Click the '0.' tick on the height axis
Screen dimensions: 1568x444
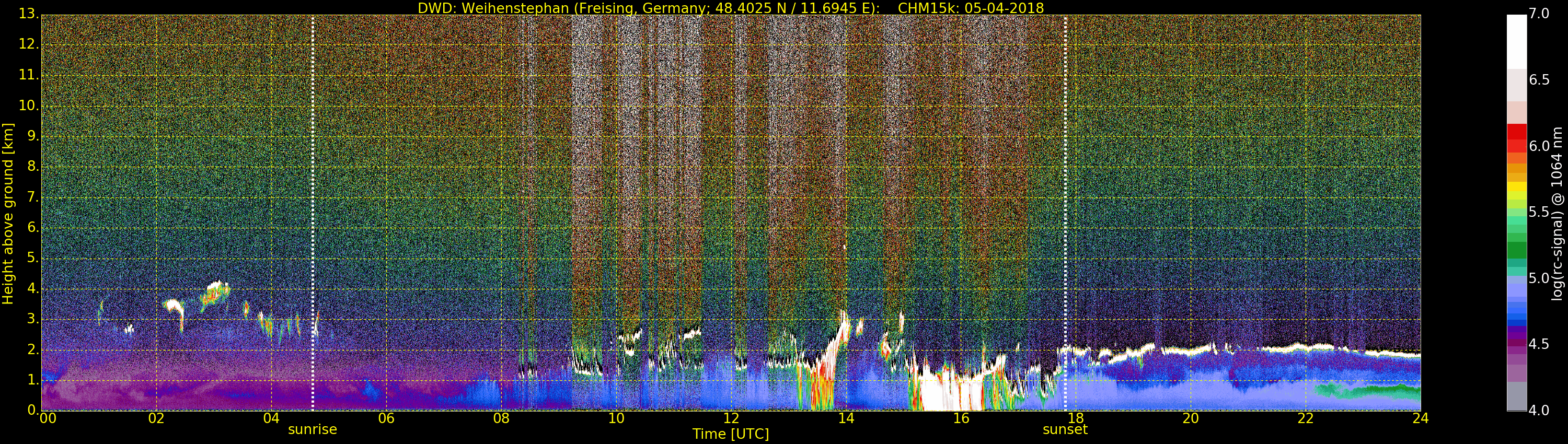point(33,411)
